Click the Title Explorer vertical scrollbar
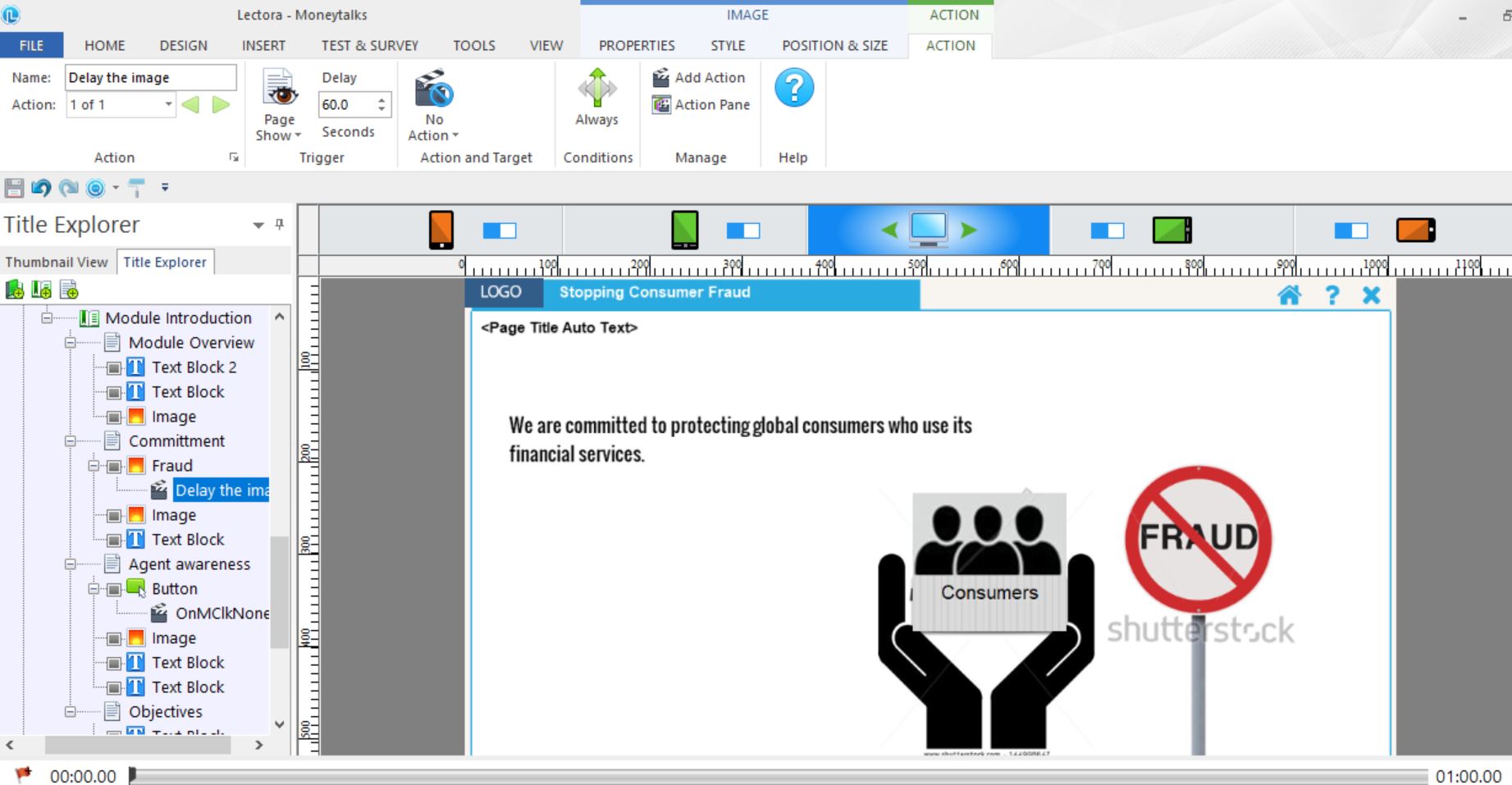Image resolution: width=1512 pixels, height=785 pixels. pos(280,591)
